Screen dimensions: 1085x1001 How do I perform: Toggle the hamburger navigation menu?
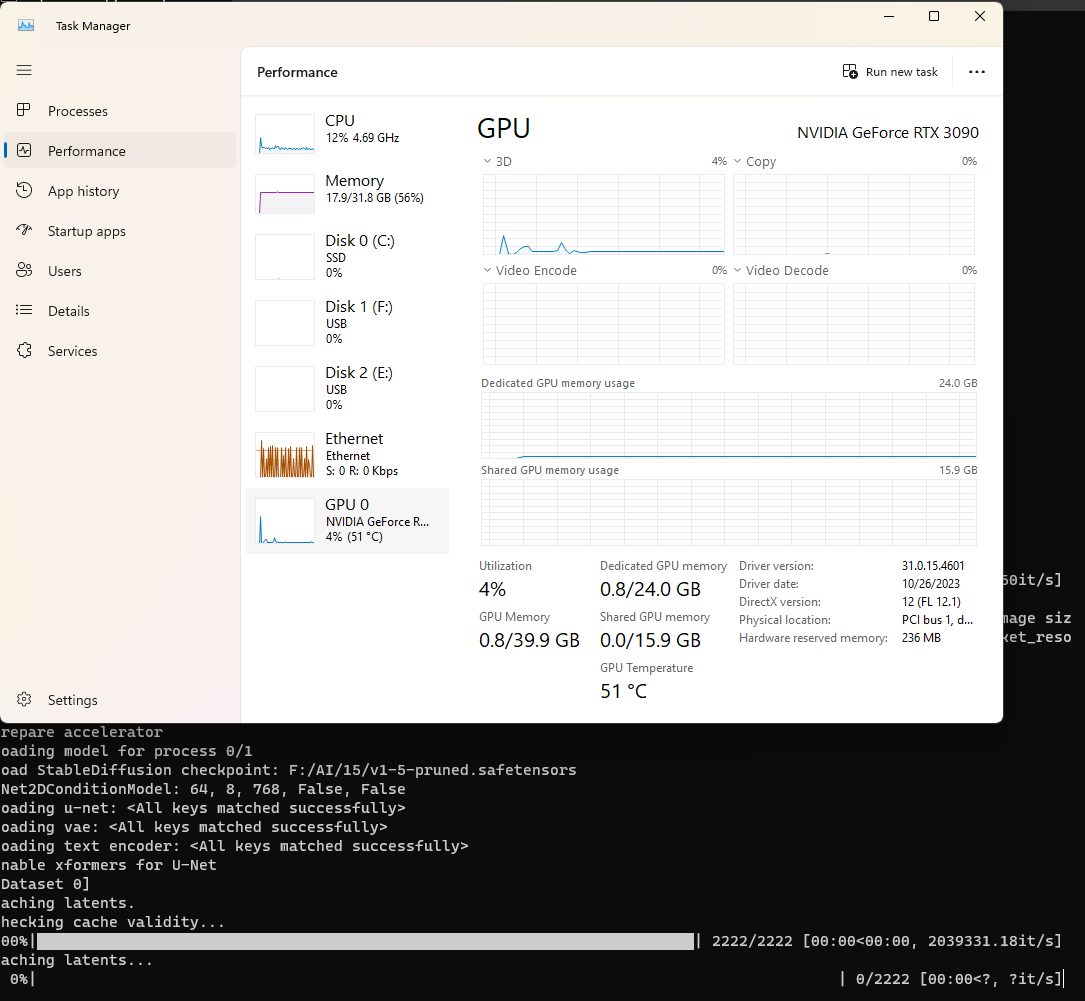click(x=25, y=70)
